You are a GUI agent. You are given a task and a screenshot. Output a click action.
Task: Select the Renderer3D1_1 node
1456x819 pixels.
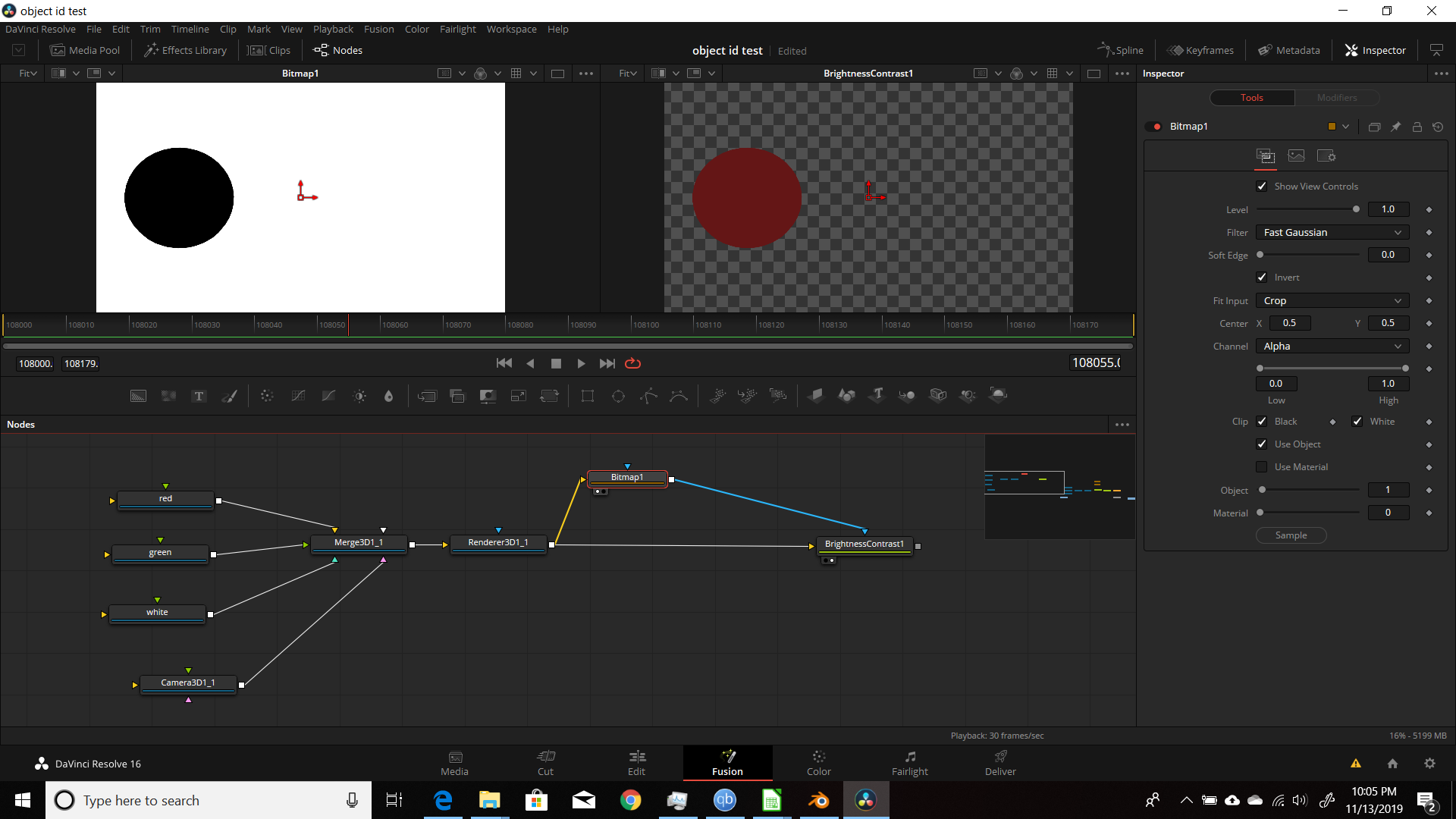(x=498, y=543)
